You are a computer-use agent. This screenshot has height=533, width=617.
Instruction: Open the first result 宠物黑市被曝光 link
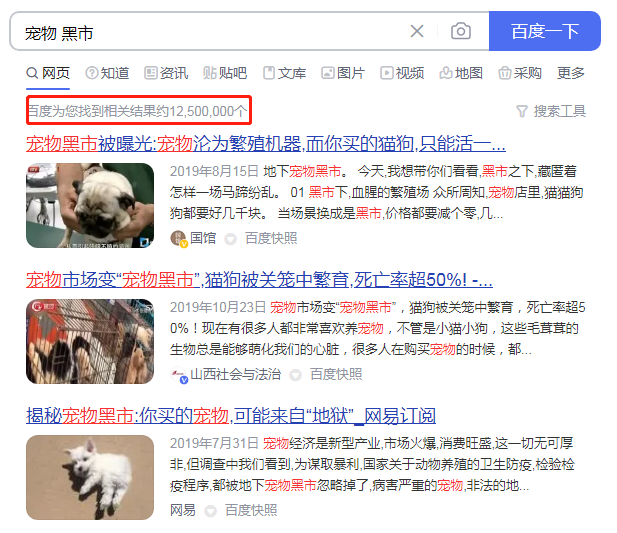pos(266,144)
